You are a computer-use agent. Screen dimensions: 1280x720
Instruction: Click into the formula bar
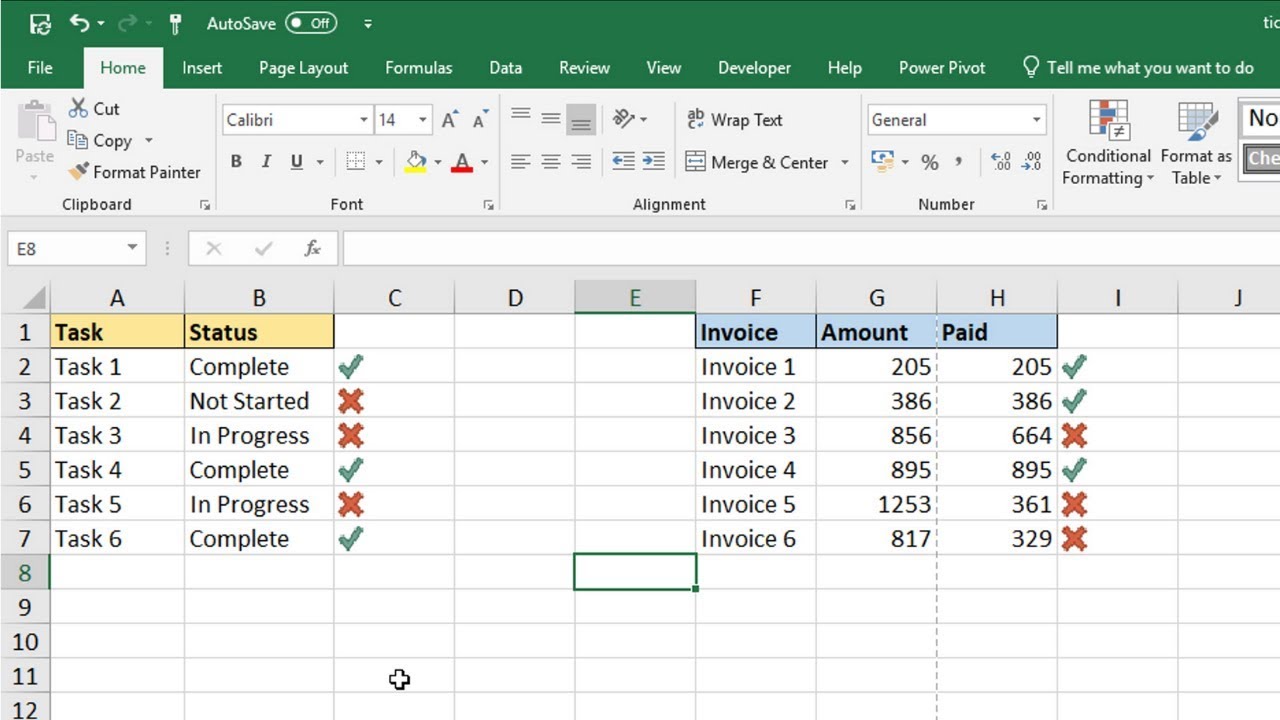coord(810,248)
